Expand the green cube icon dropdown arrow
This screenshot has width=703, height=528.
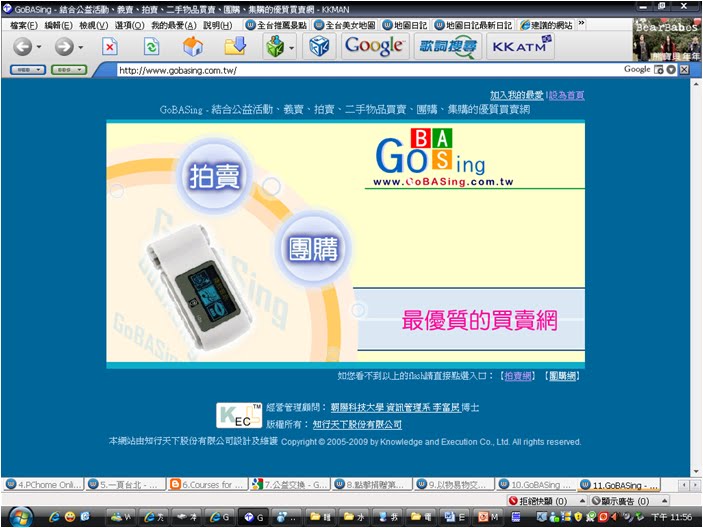[x=291, y=47]
